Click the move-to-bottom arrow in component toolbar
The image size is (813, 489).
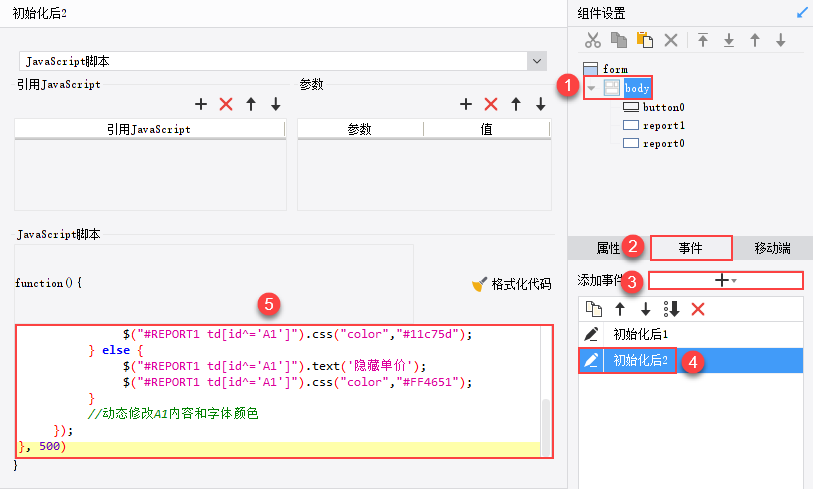pyautogui.click(x=728, y=40)
